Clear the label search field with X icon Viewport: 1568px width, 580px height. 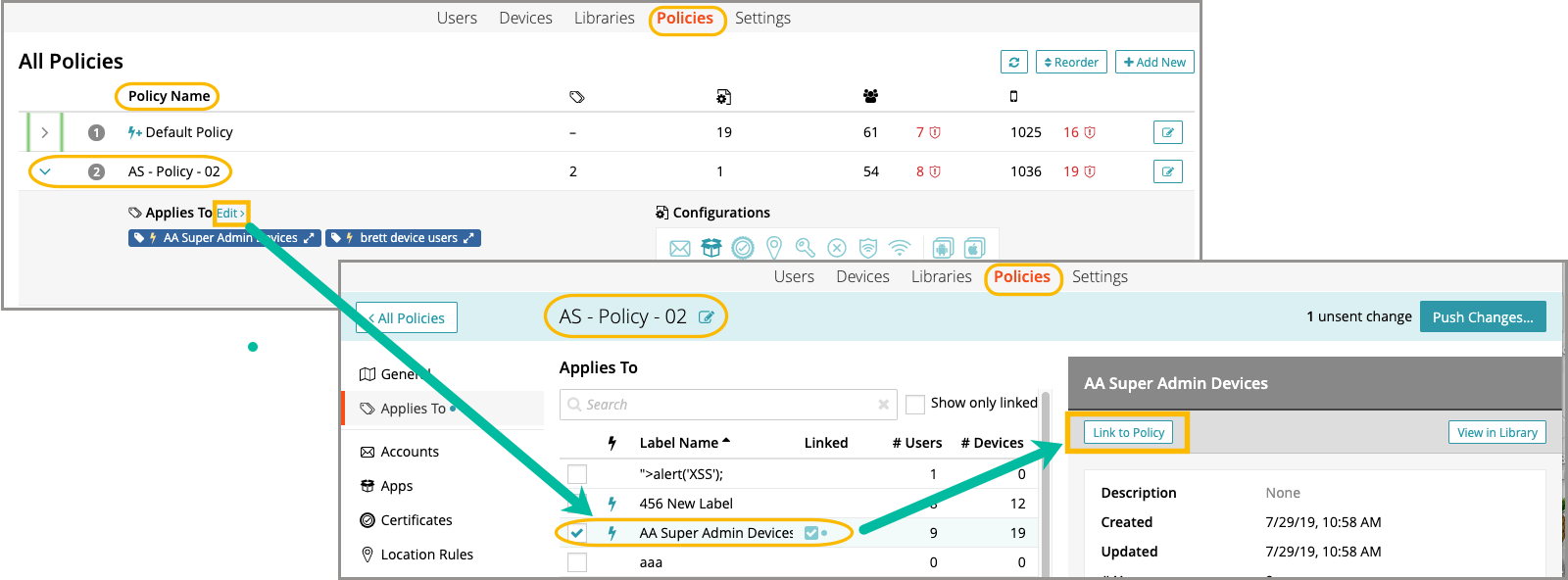click(883, 405)
